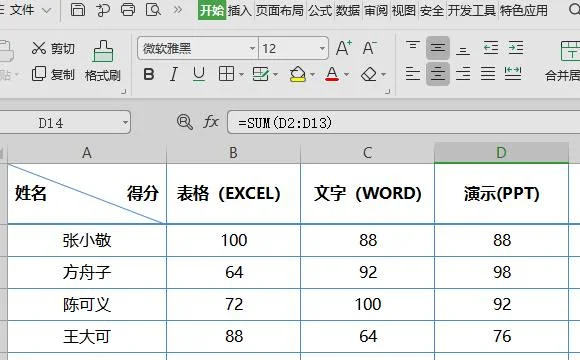The height and width of the screenshot is (360, 580).
Task: Open the 视图 tab
Action: point(404,10)
